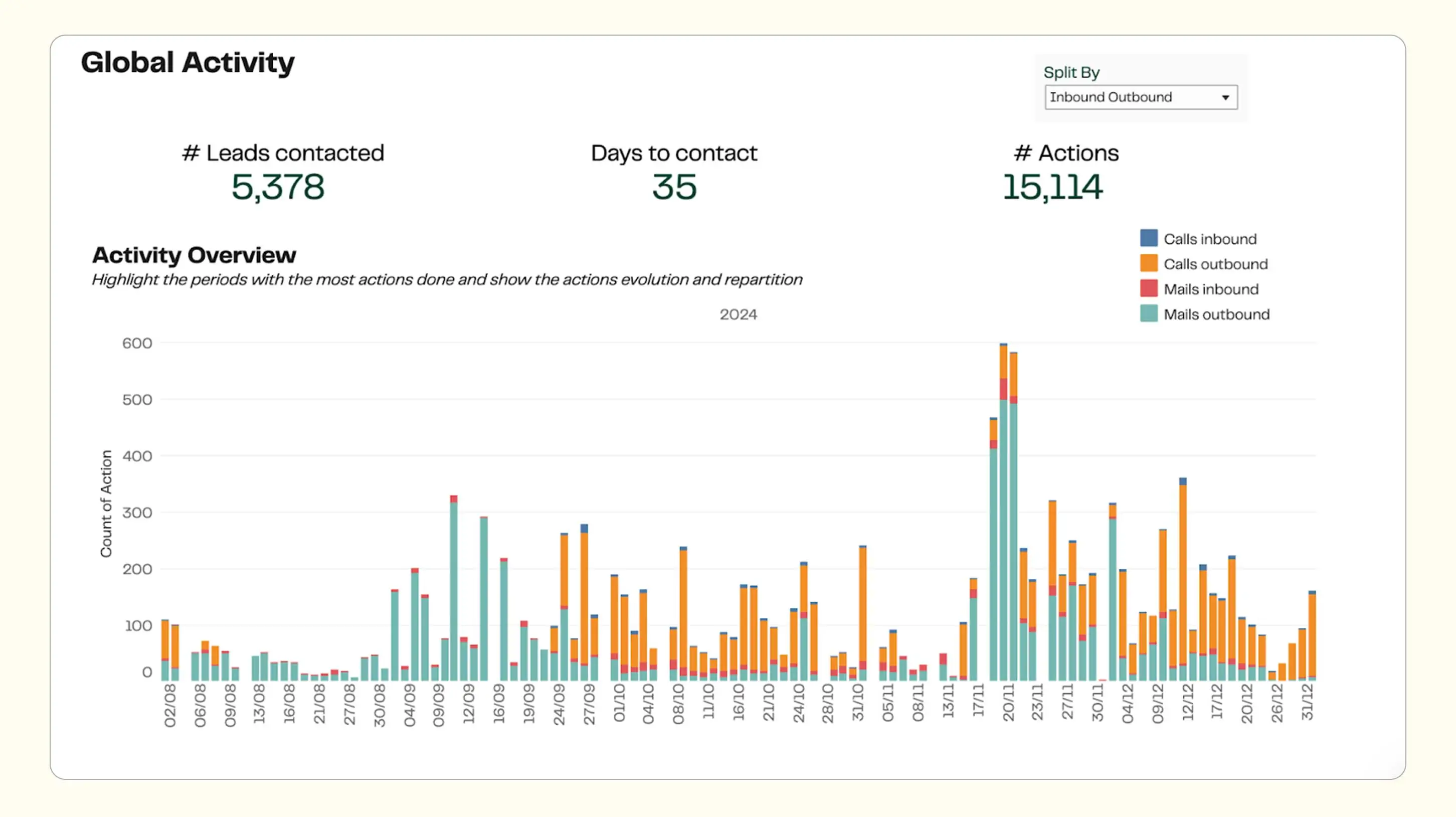Click the Mails outbound legend swatch

click(x=1149, y=314)
